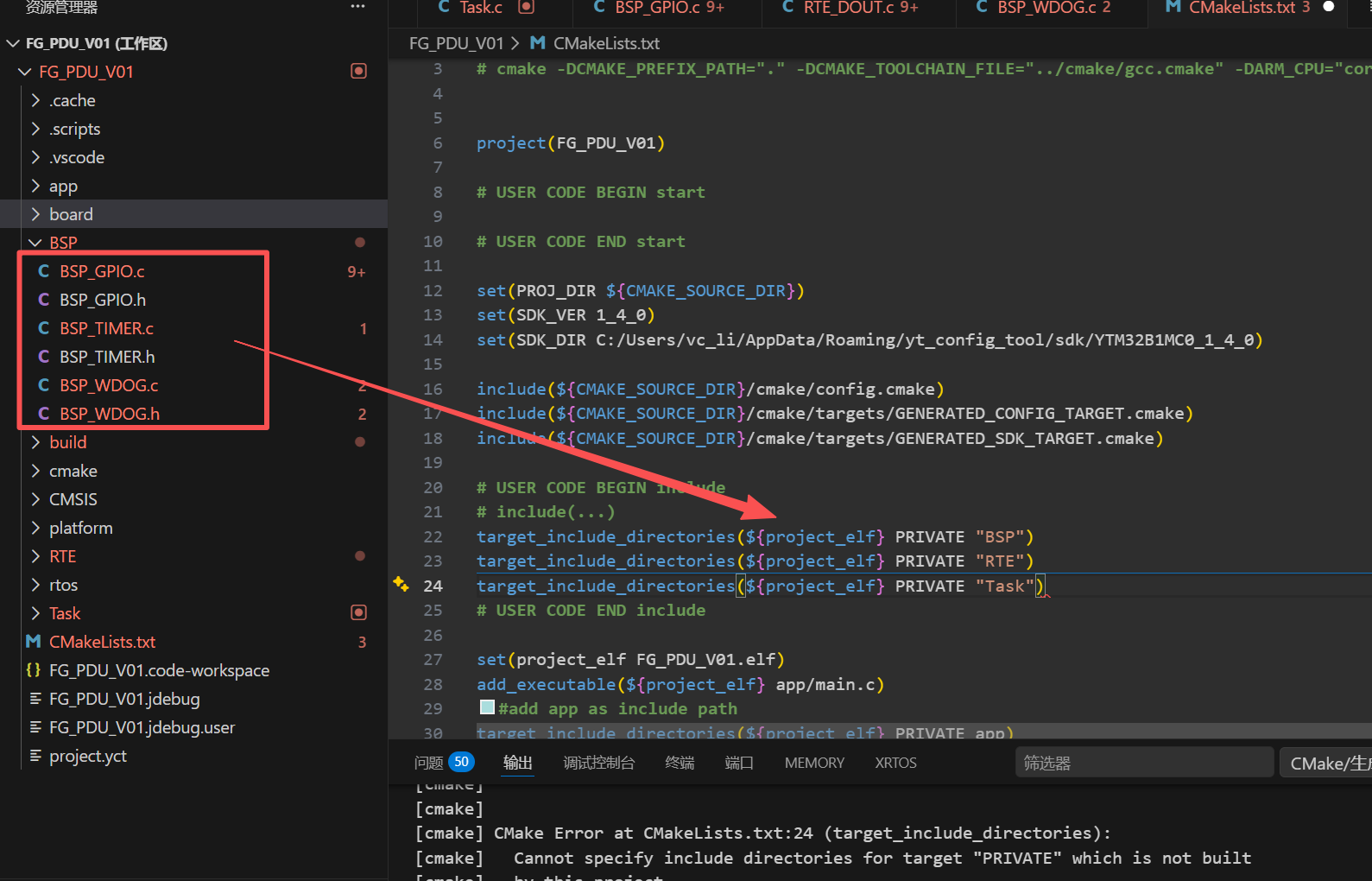Collapse the BSP folder
This screenshot has width=1372, height=881.
click(x=35, y=243)
